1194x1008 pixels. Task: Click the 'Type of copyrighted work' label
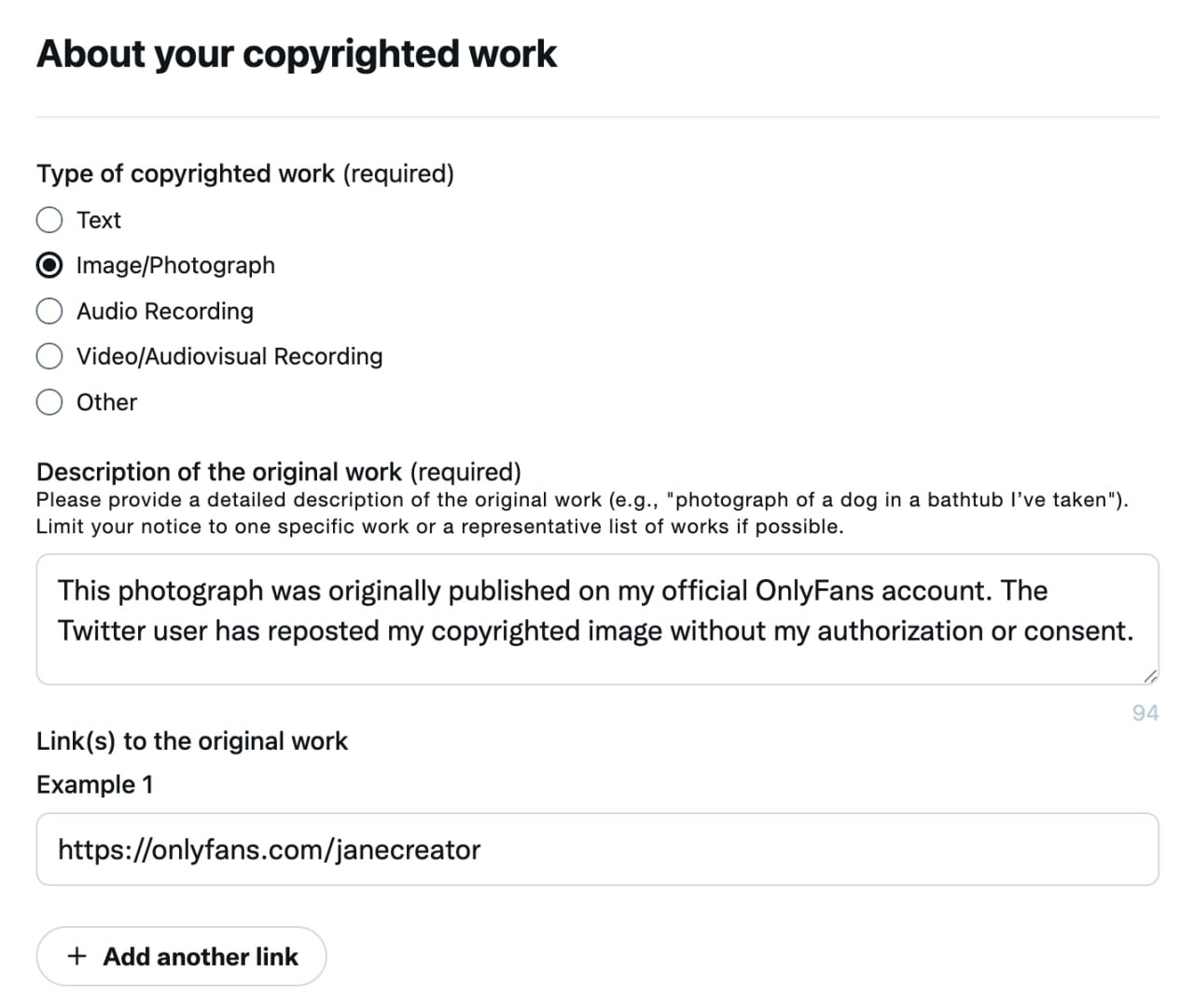tap(244, 174)
